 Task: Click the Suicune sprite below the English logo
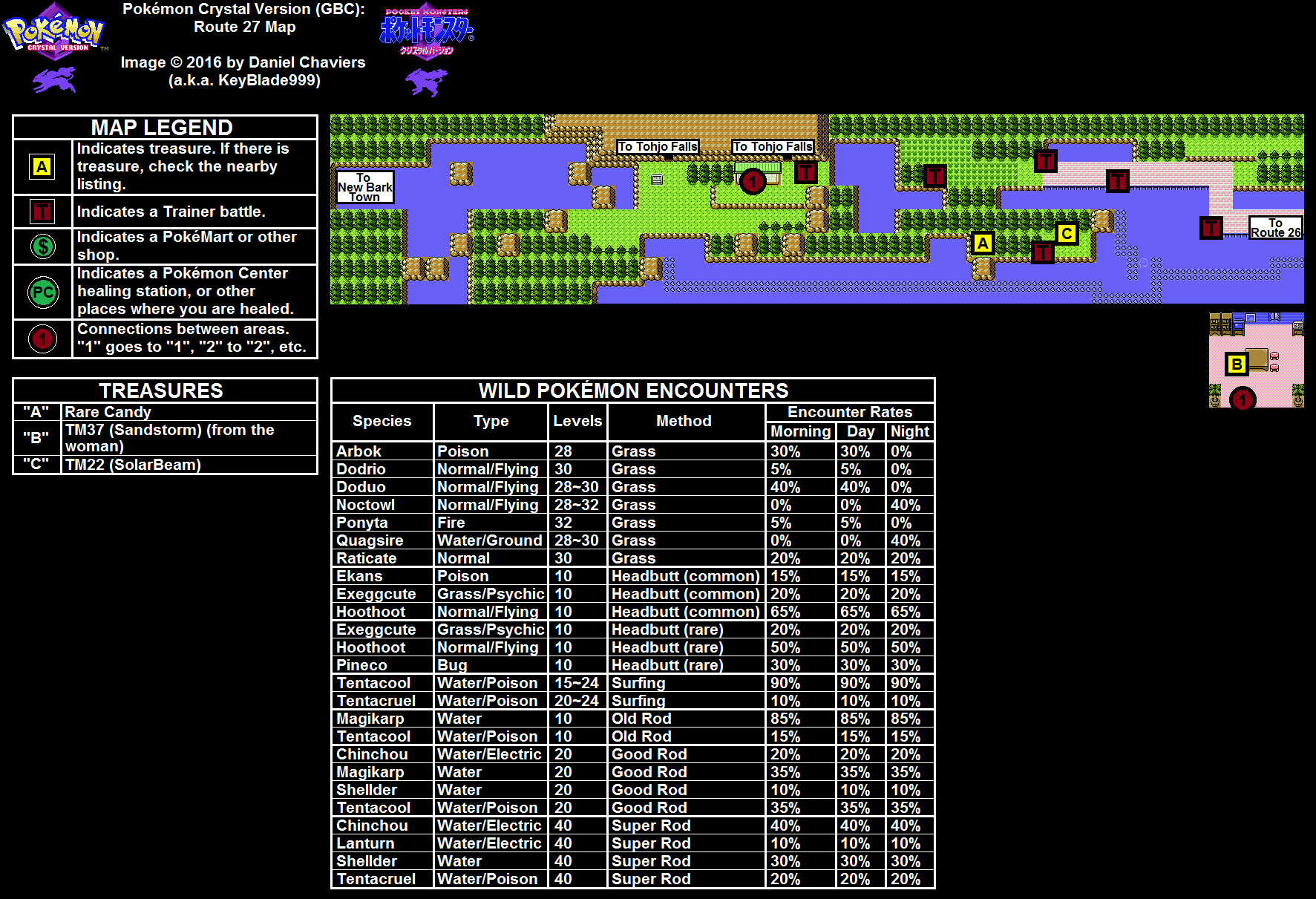coord(54,79)
